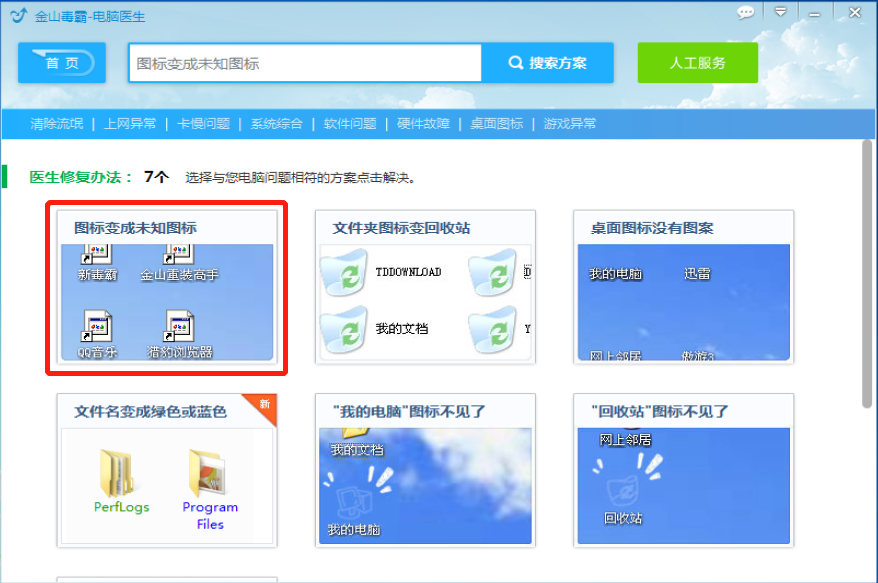
Task: Select 硬件故障 category
Action: (x=423, y=124)
